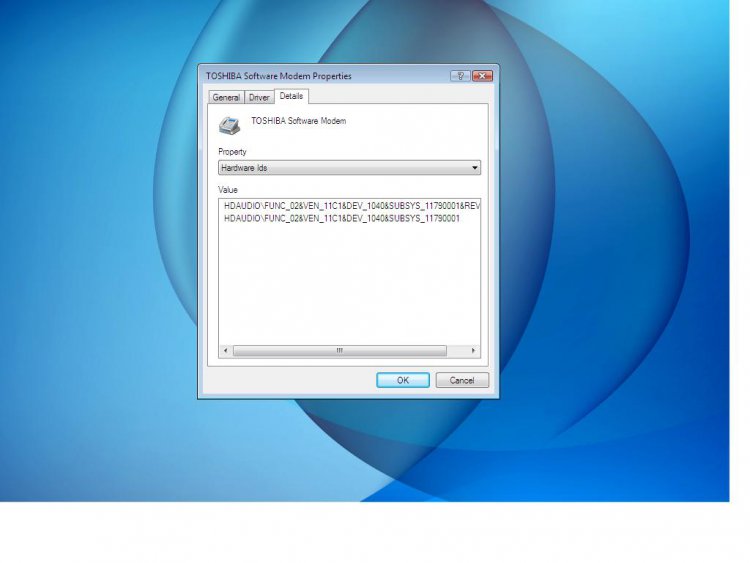Select the Details tab

point(291,96)
